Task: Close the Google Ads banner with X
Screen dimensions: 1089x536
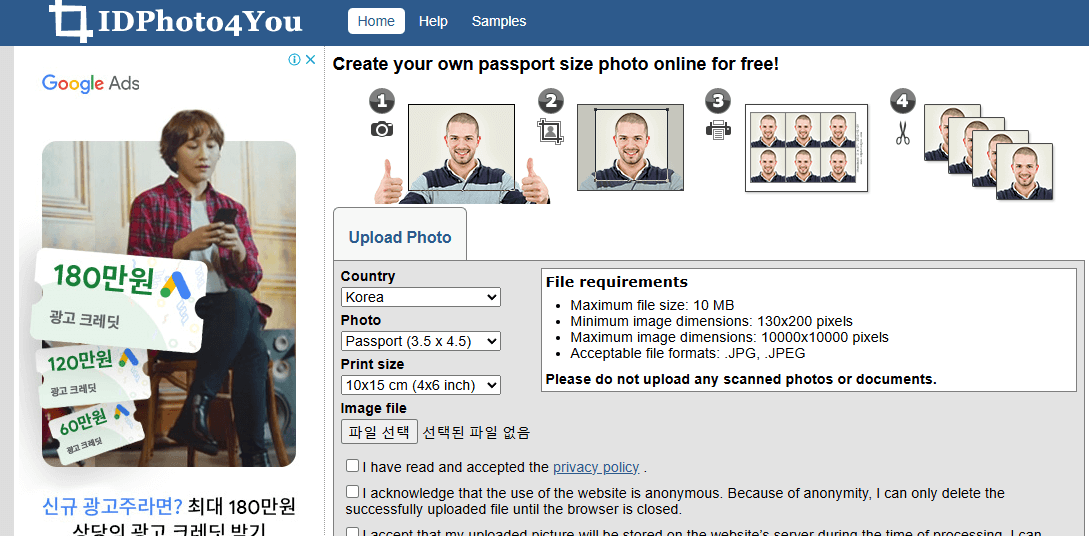Action: 310,60
